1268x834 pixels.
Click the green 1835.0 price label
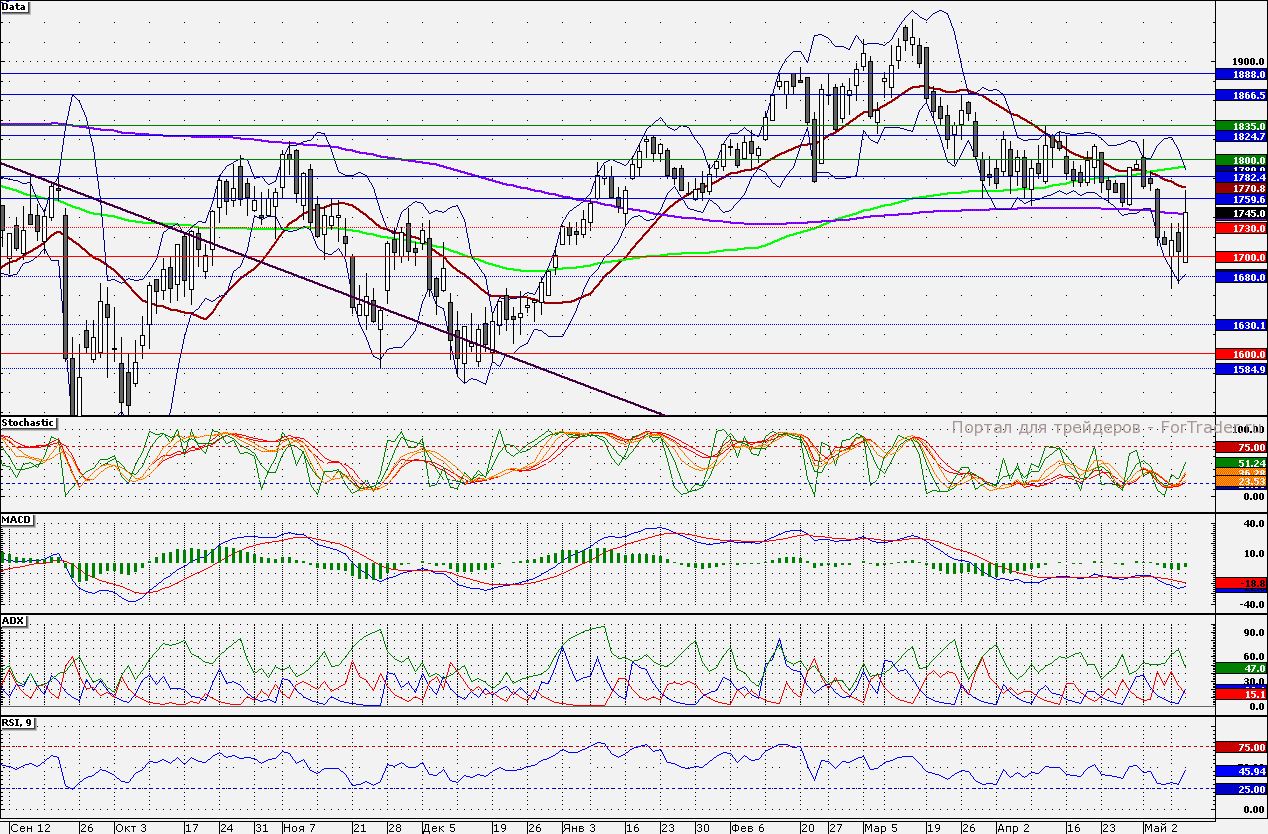[x=1241, y=126]
